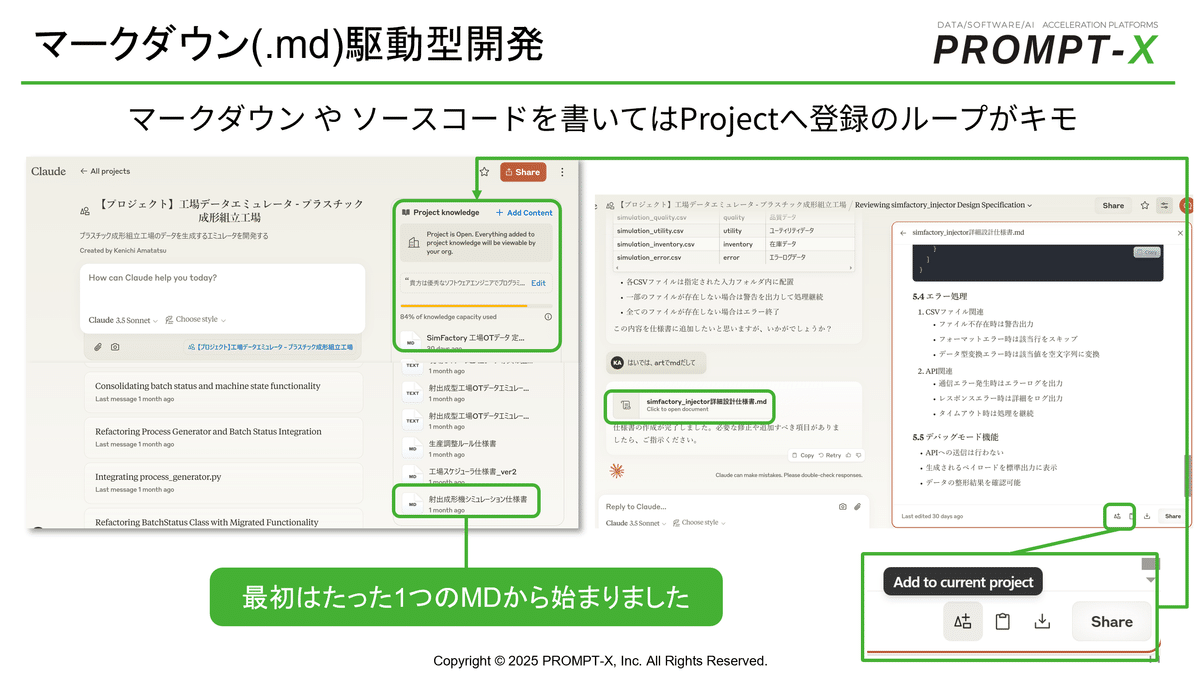Viewport: 1200px width, 673px height.
Task: Click the user avatar in chat header
Action: click(x=1186, y=205)
